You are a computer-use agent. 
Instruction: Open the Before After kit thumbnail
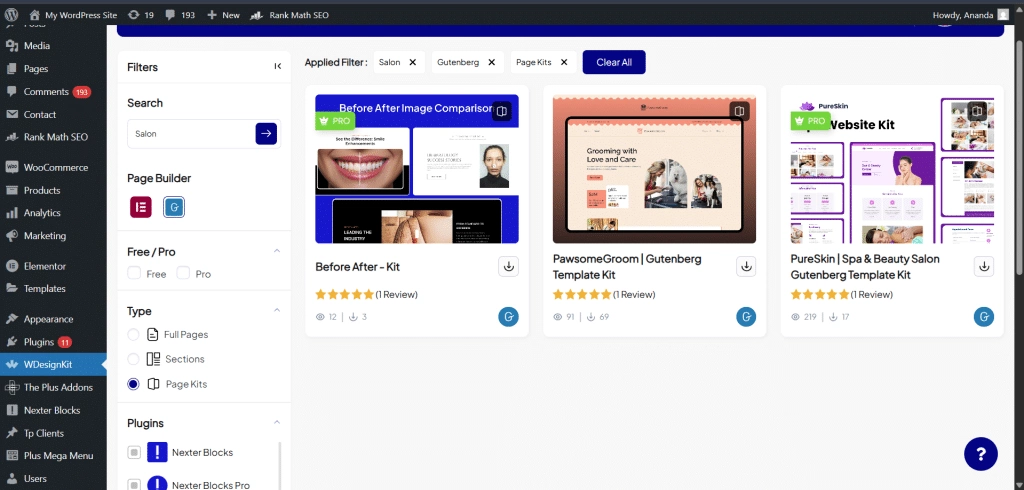417,169
